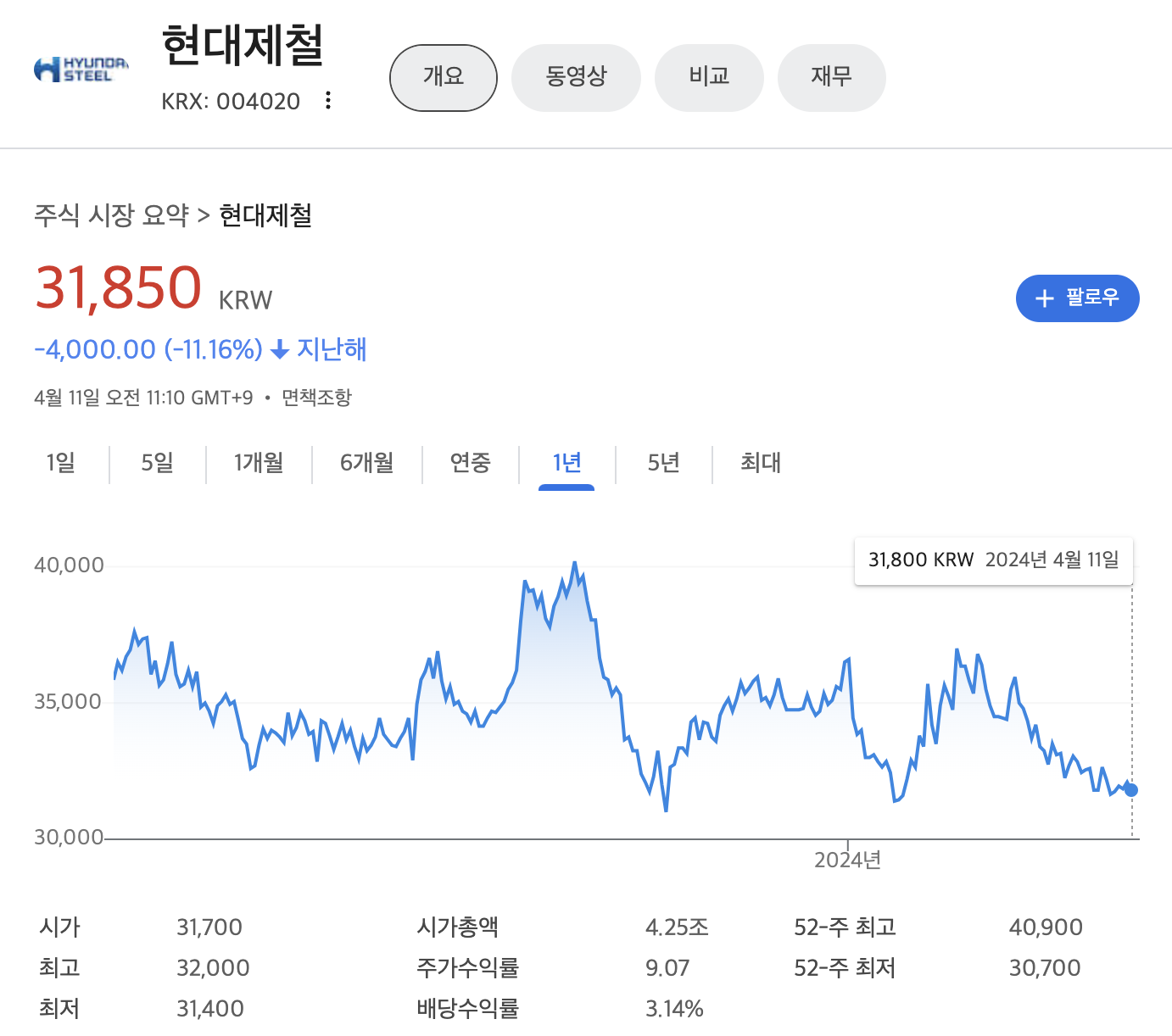Image resolution: width=1172 pixels, height=1036 pixels.
Task: Click the 52-주 최고 value 40,900
Action: pyautogui.click(x=1046, y=927)
